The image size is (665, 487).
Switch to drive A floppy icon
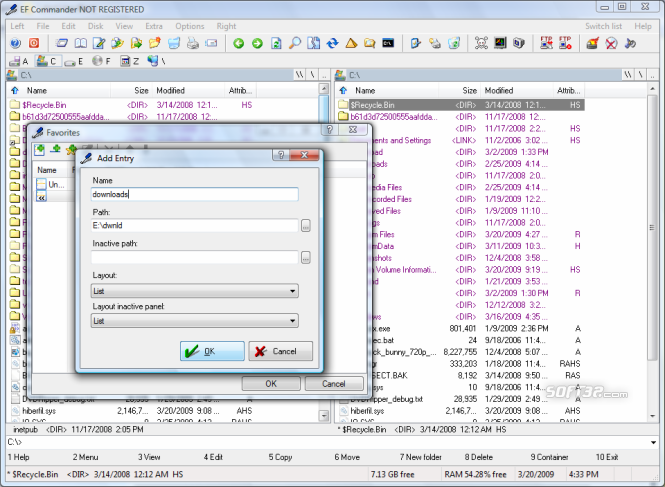[19, 61]
